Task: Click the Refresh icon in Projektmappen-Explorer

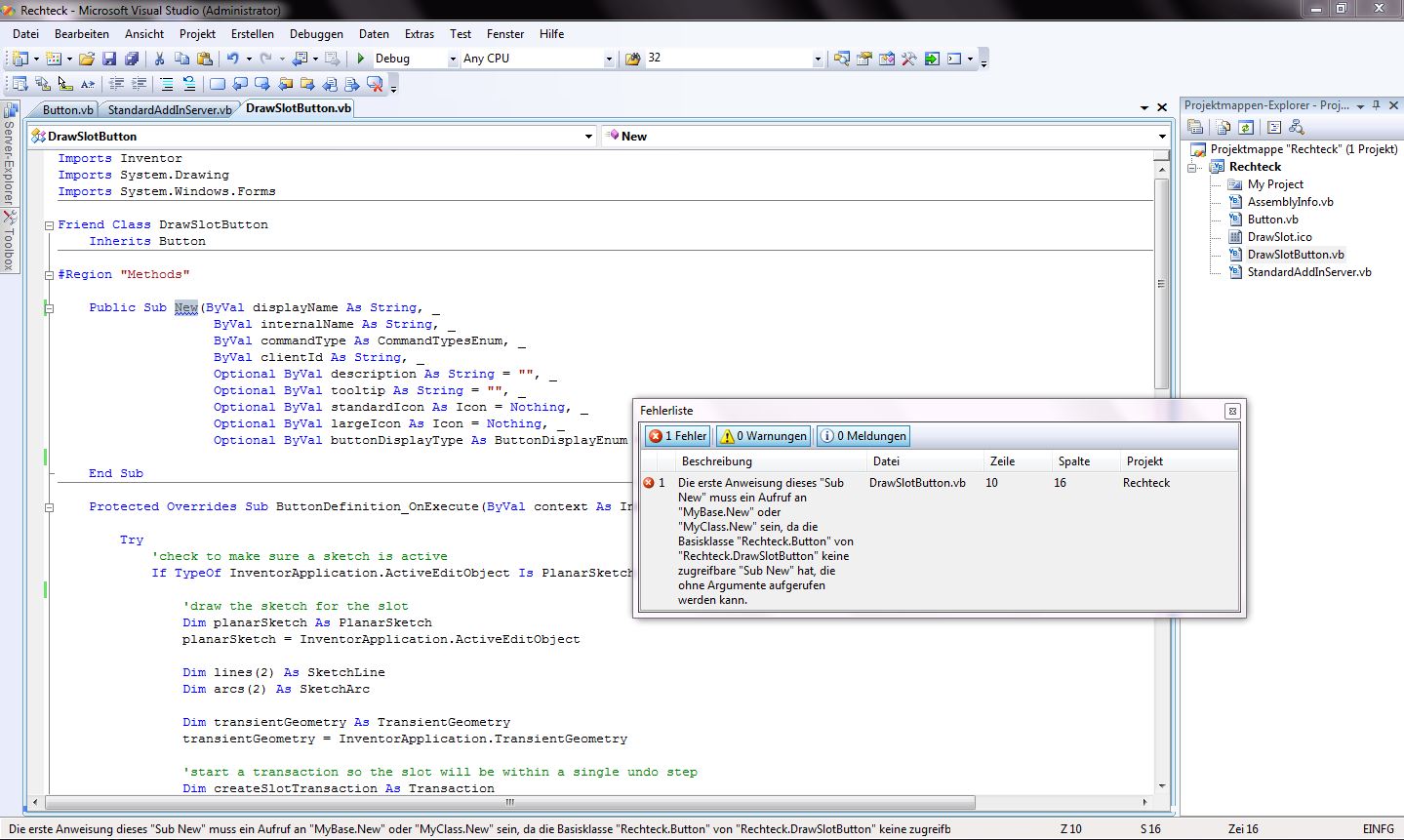Action: tap(1246, 127)
